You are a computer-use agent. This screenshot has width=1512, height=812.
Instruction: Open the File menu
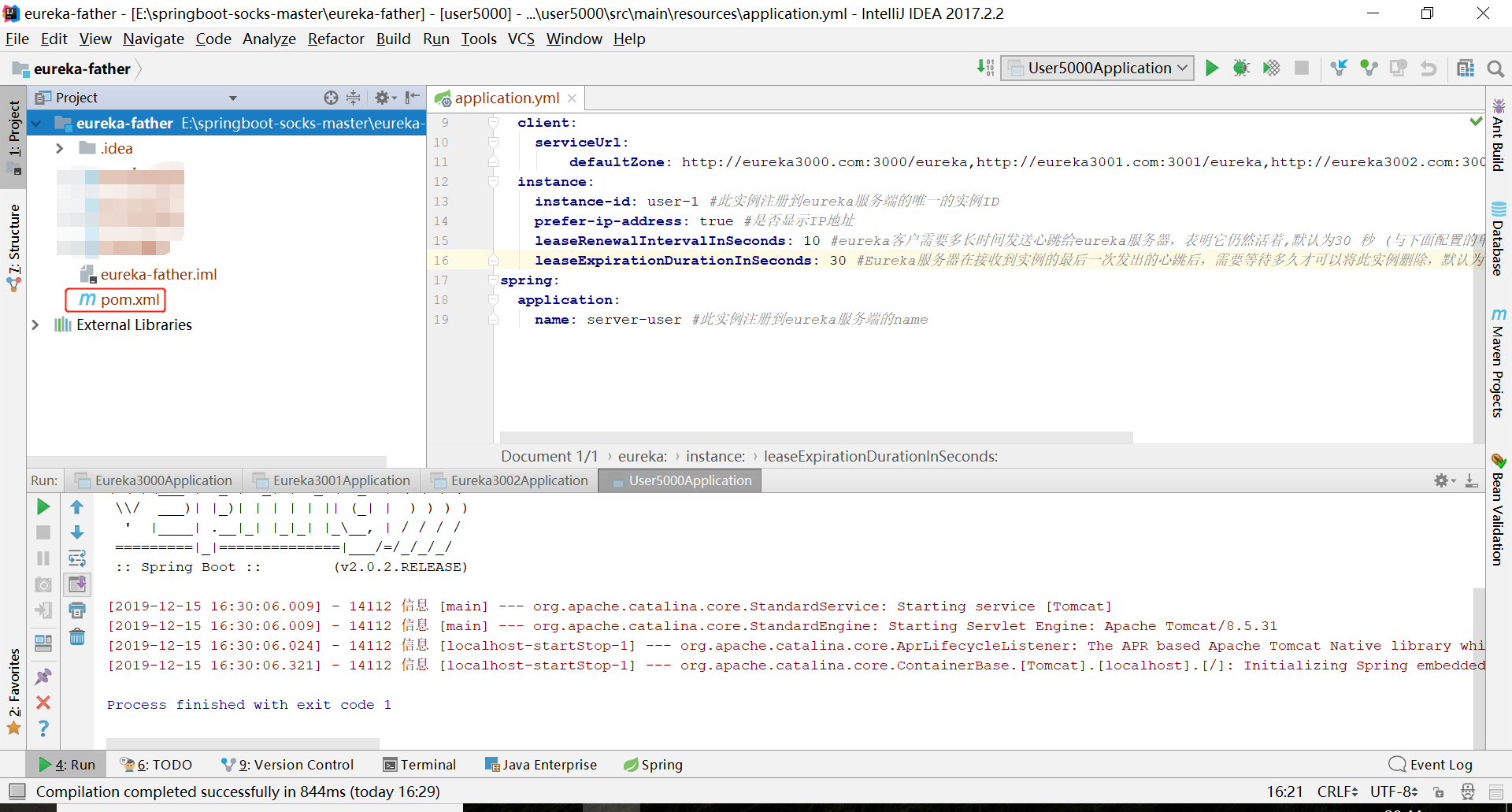click(x=17, y=39)
